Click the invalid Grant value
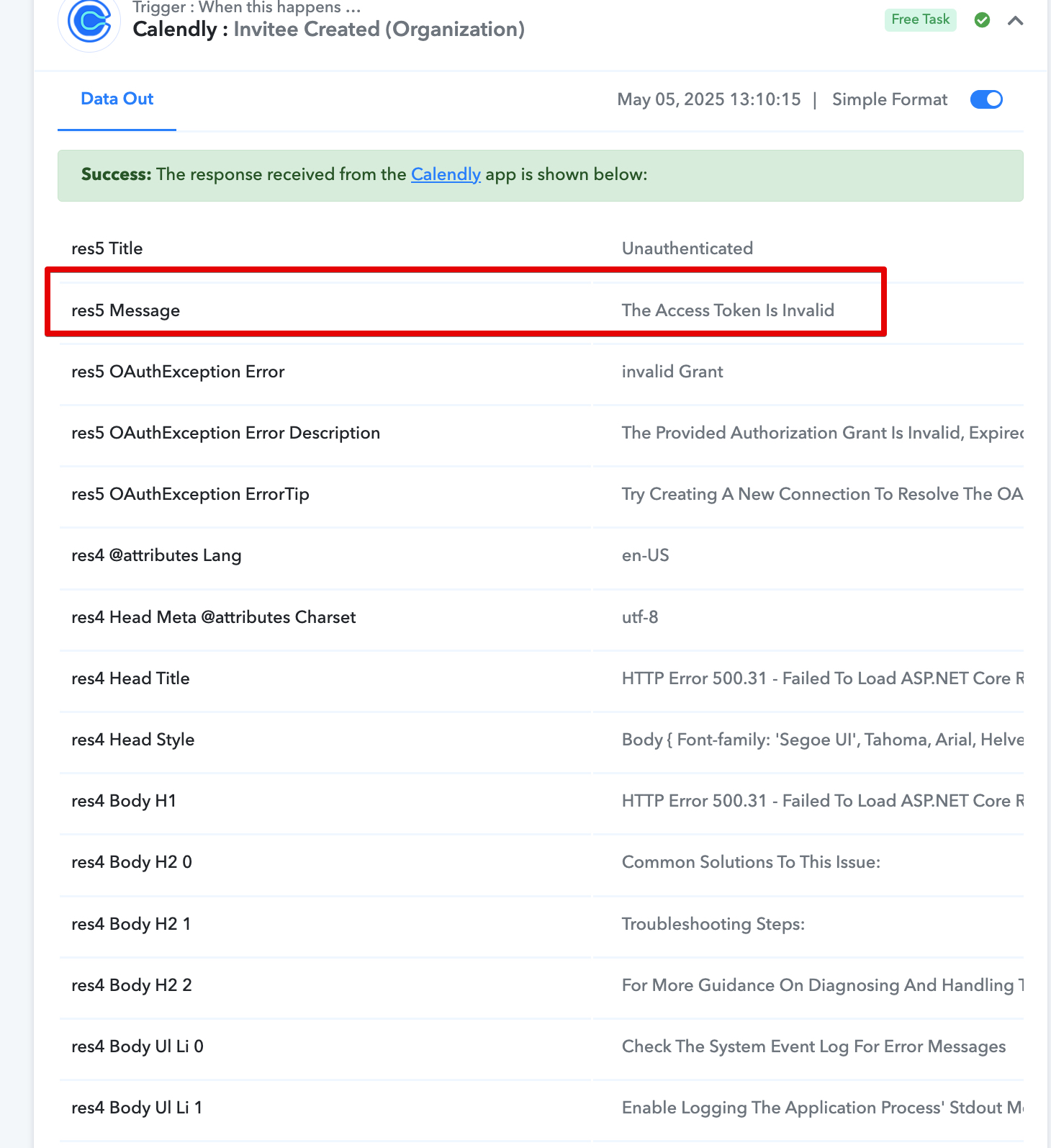The image size is (1051, 1148). tap(672, 372)
